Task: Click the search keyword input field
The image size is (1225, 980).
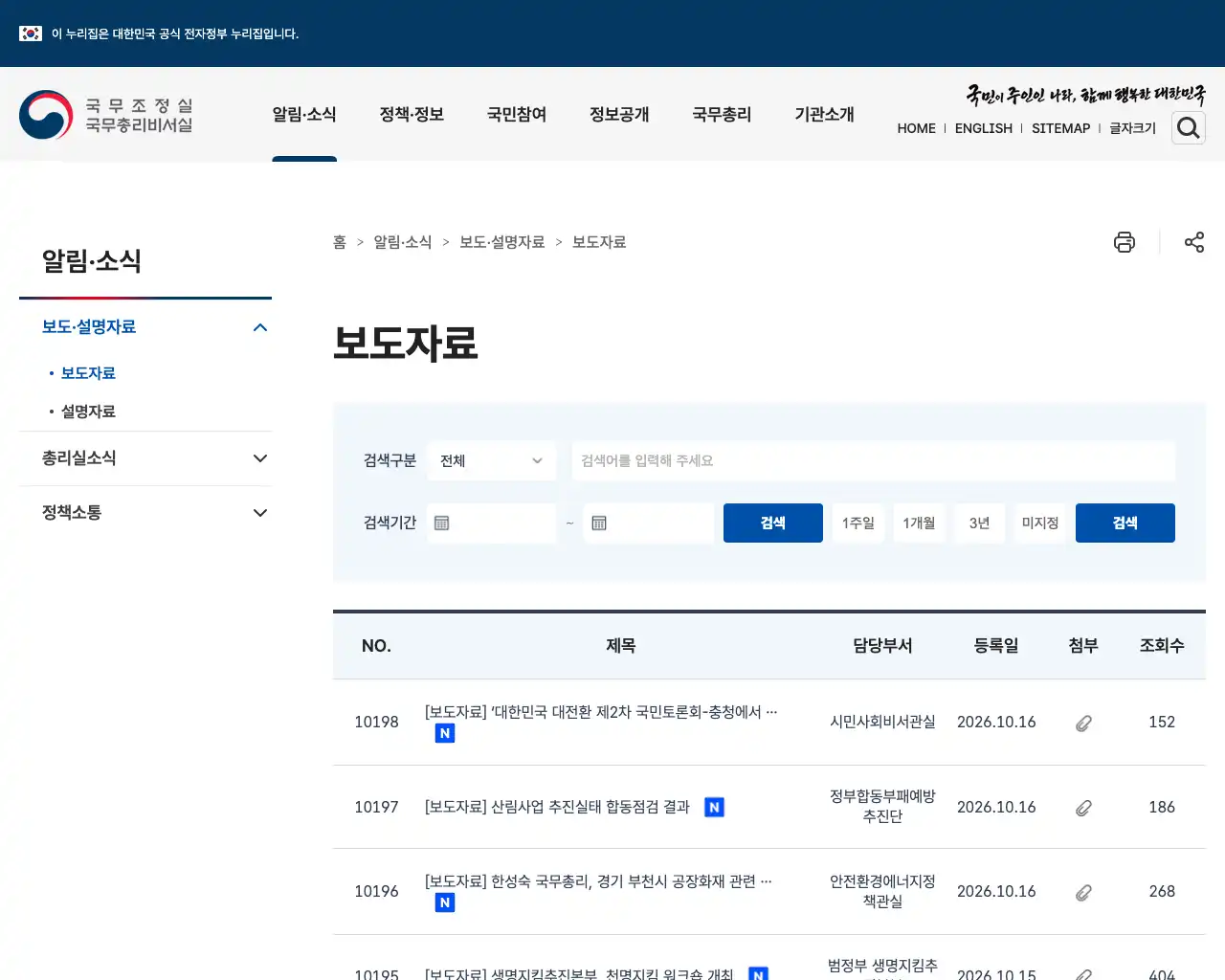Action: click(874, 460)
